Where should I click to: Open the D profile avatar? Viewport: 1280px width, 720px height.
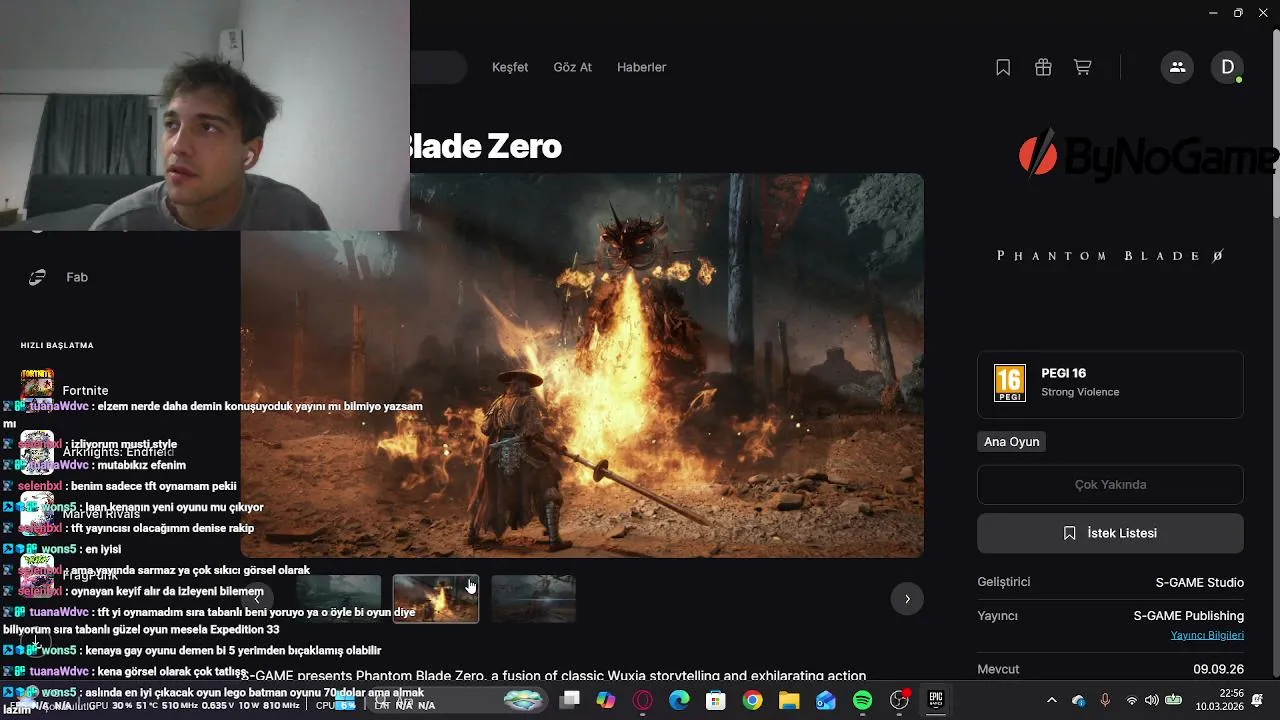tap(1228, 67)
